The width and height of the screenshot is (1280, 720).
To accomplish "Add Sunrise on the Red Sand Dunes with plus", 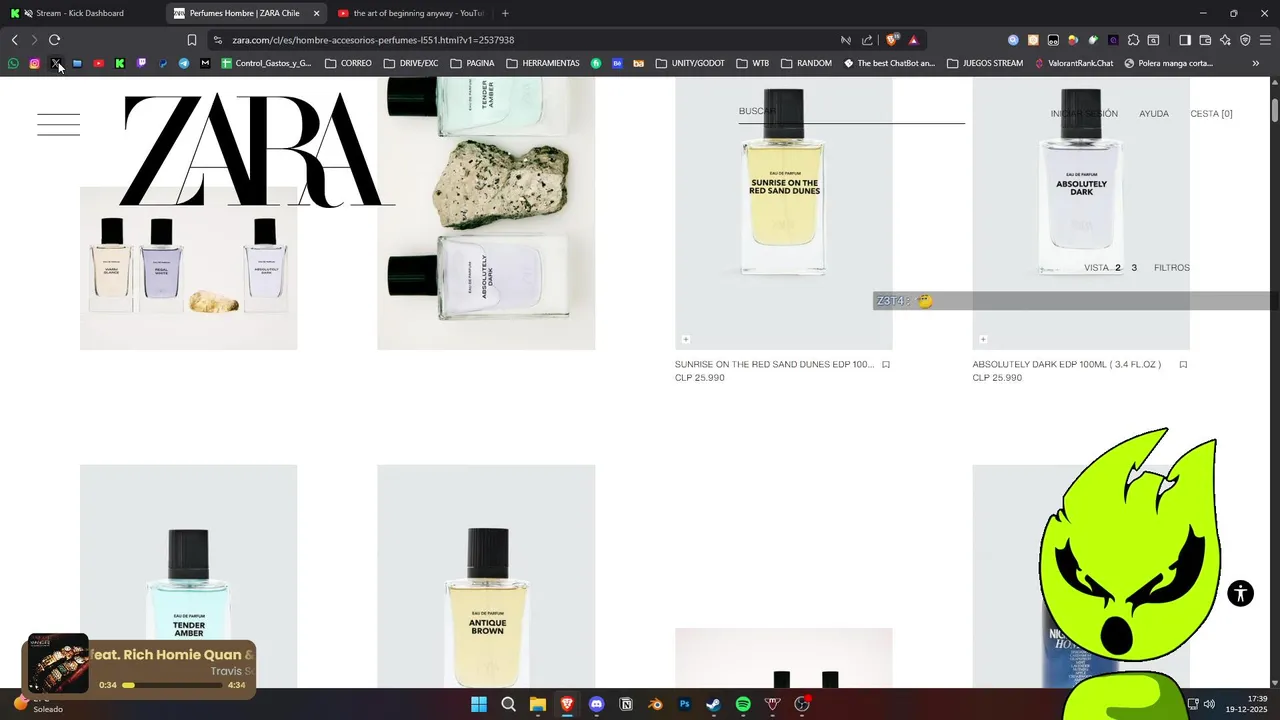I will (685, 340).
